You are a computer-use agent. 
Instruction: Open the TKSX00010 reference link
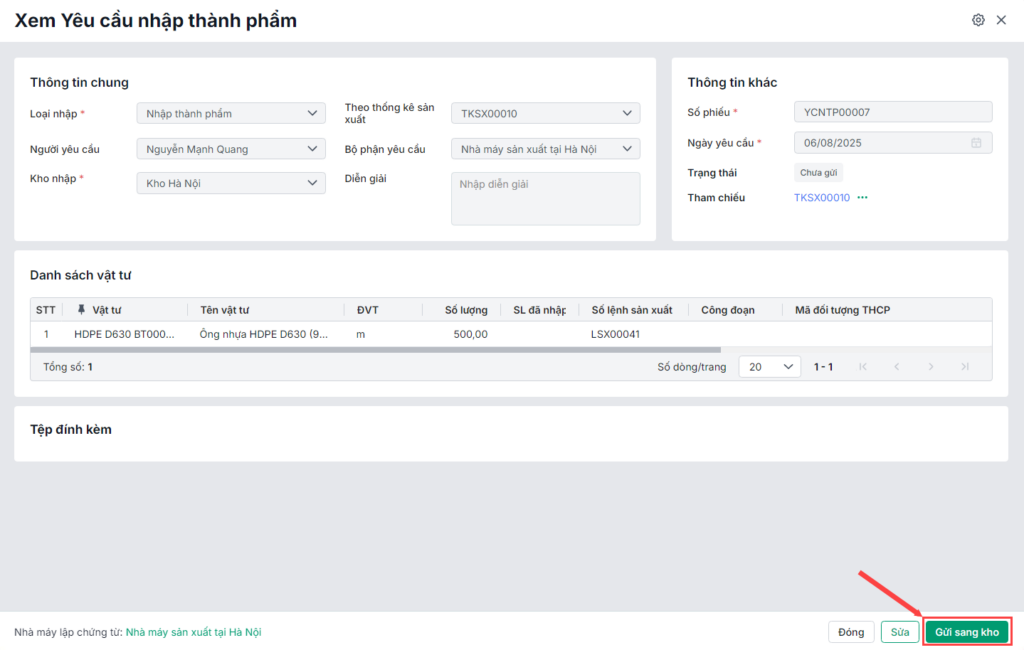821,198
